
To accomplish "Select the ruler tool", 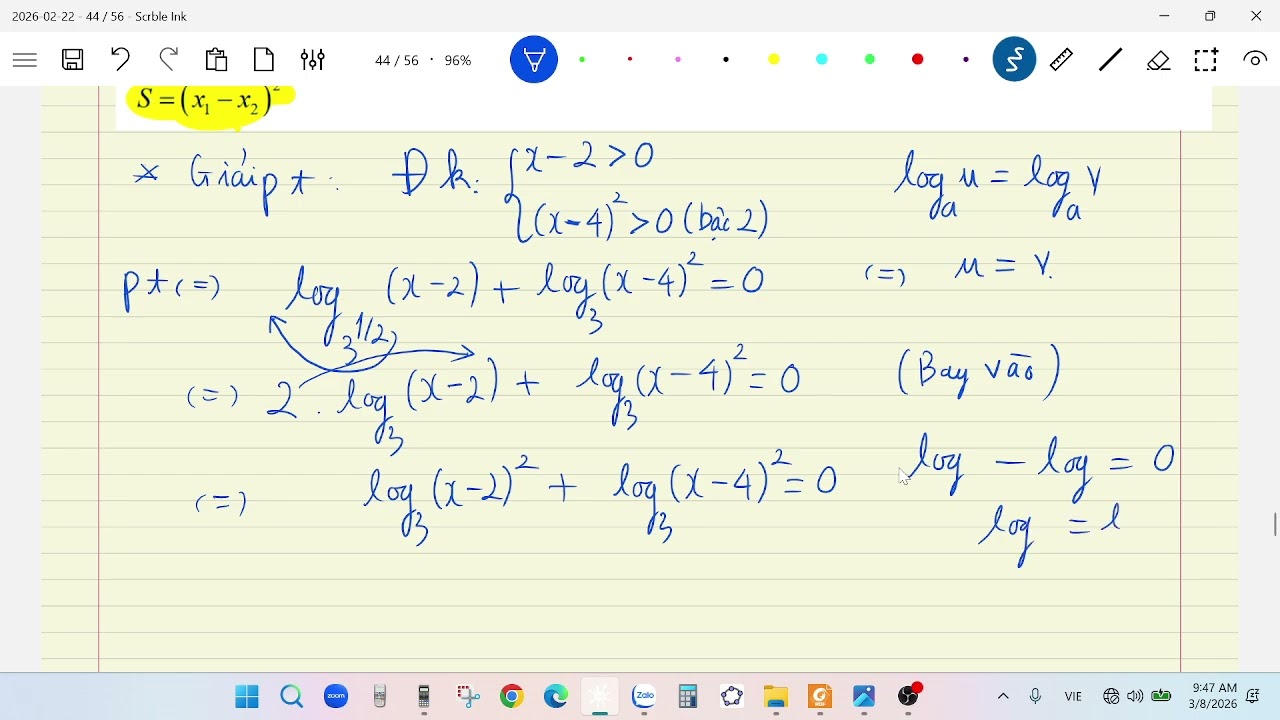I will point(1062,60).
